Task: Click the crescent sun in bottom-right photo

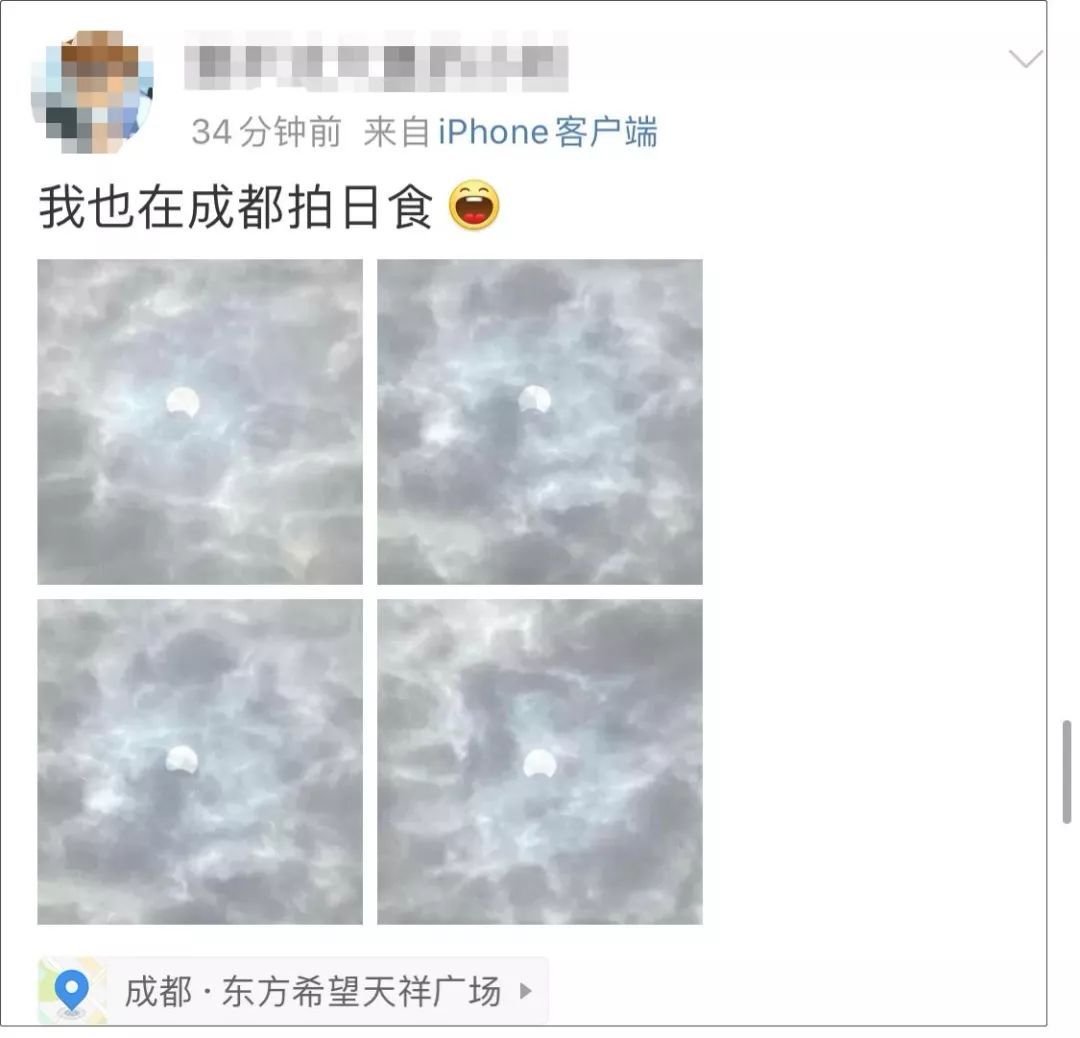Action: tap(539, 764)
